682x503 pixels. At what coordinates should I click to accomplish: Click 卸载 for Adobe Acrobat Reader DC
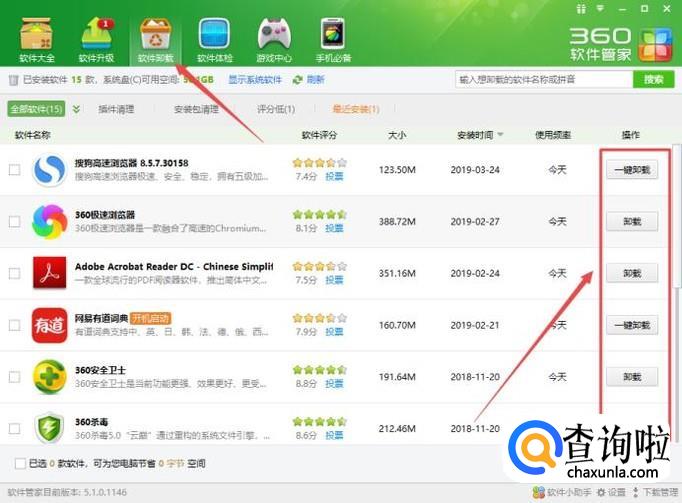coord(632,273)
